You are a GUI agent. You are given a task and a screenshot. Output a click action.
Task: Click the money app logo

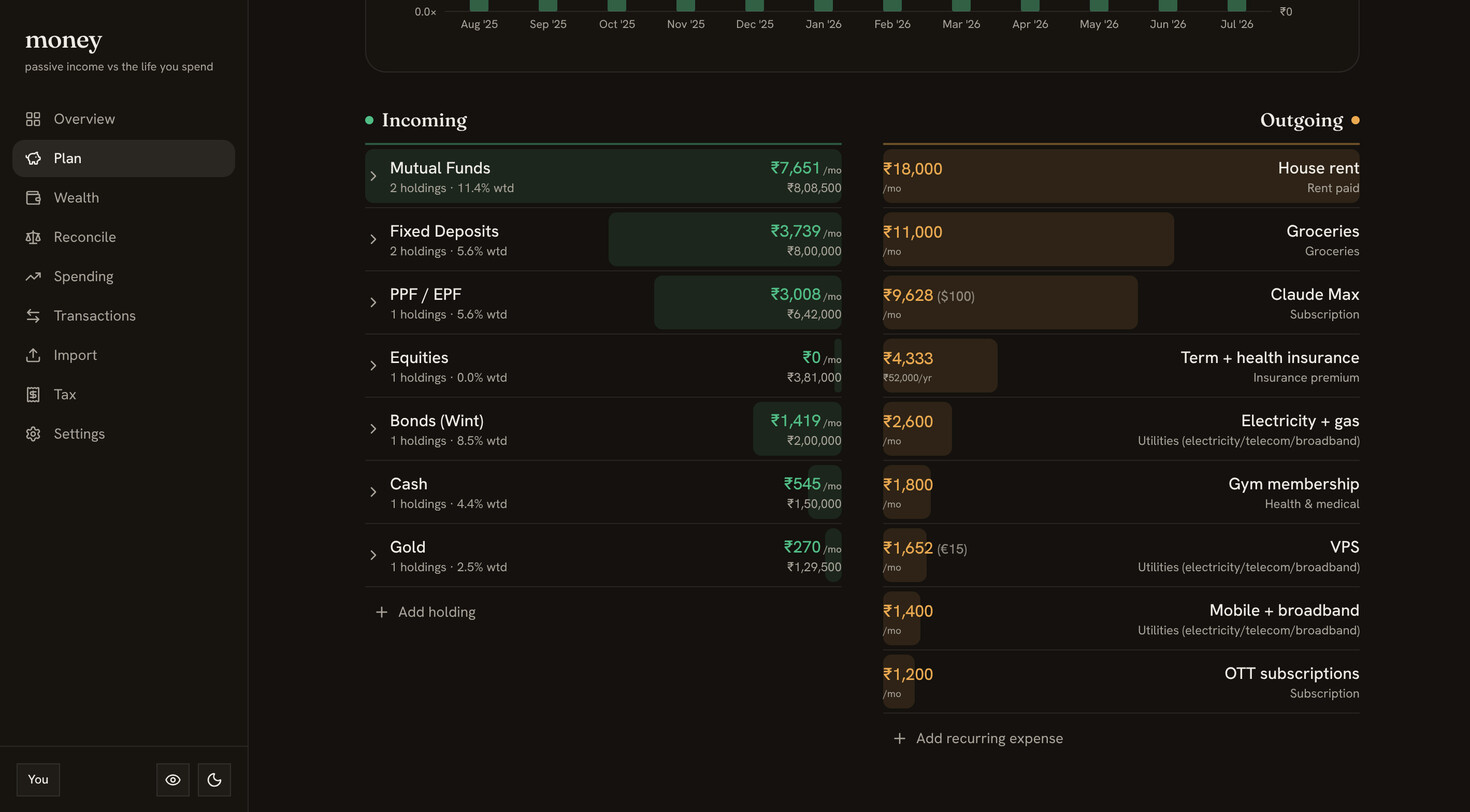pos(64,42)
